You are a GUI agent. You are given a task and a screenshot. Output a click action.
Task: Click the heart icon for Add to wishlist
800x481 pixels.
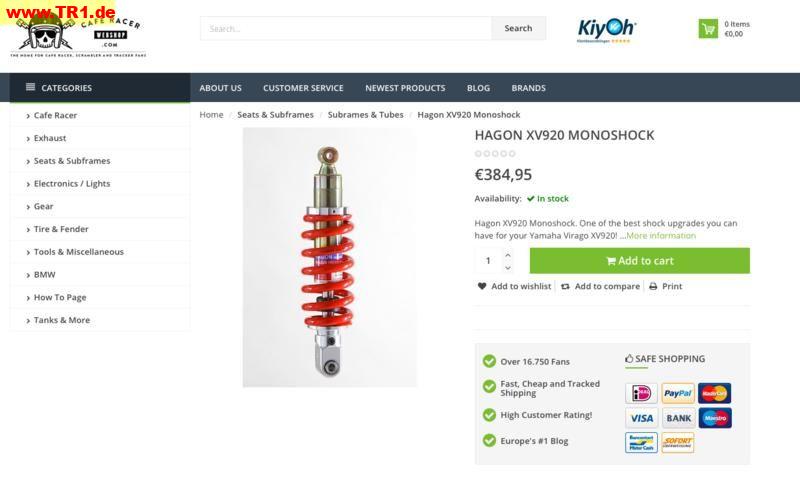coord(482,286)
